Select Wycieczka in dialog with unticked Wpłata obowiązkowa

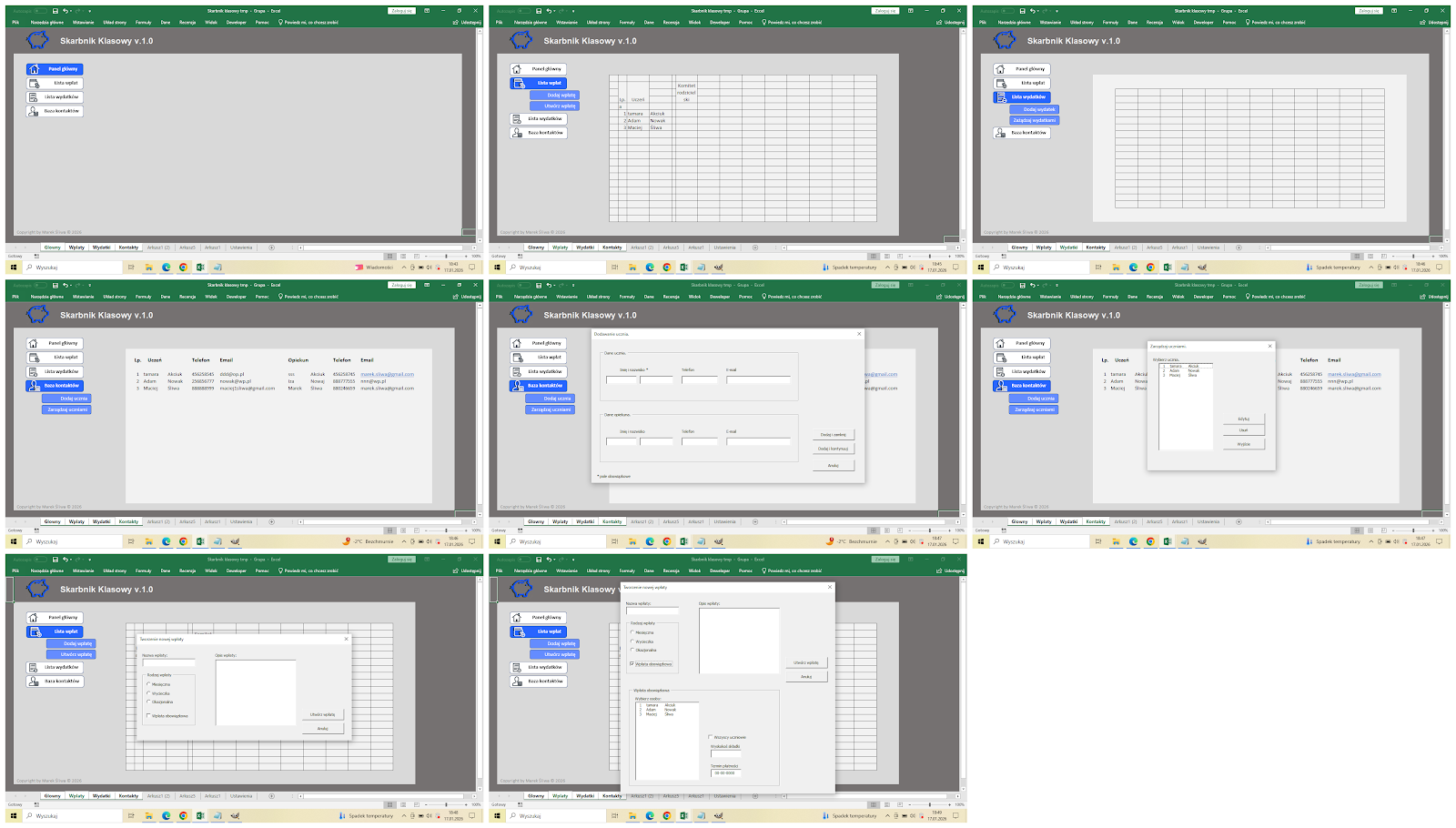pos(149,693)
